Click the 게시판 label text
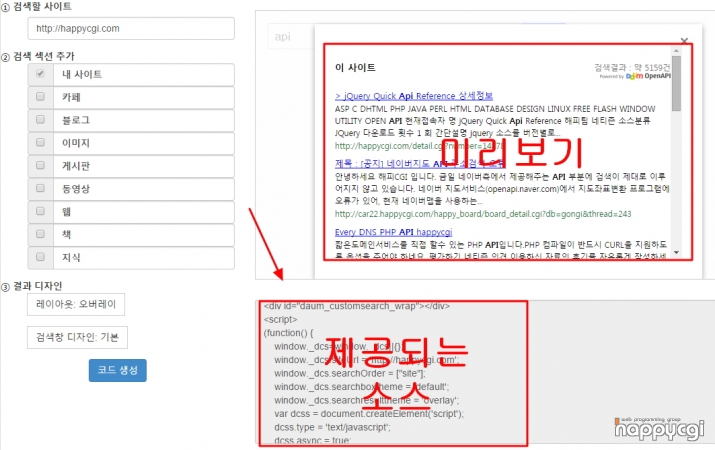The width and height of the screenshot is (715, 450). tap(76, 166)
